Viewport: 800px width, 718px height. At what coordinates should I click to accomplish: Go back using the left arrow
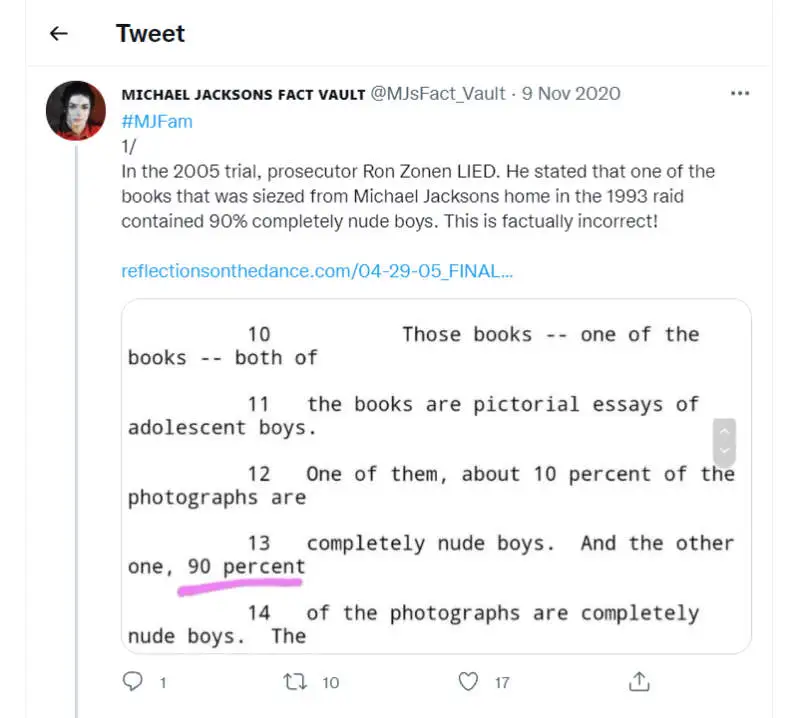[x=59, y=33]
